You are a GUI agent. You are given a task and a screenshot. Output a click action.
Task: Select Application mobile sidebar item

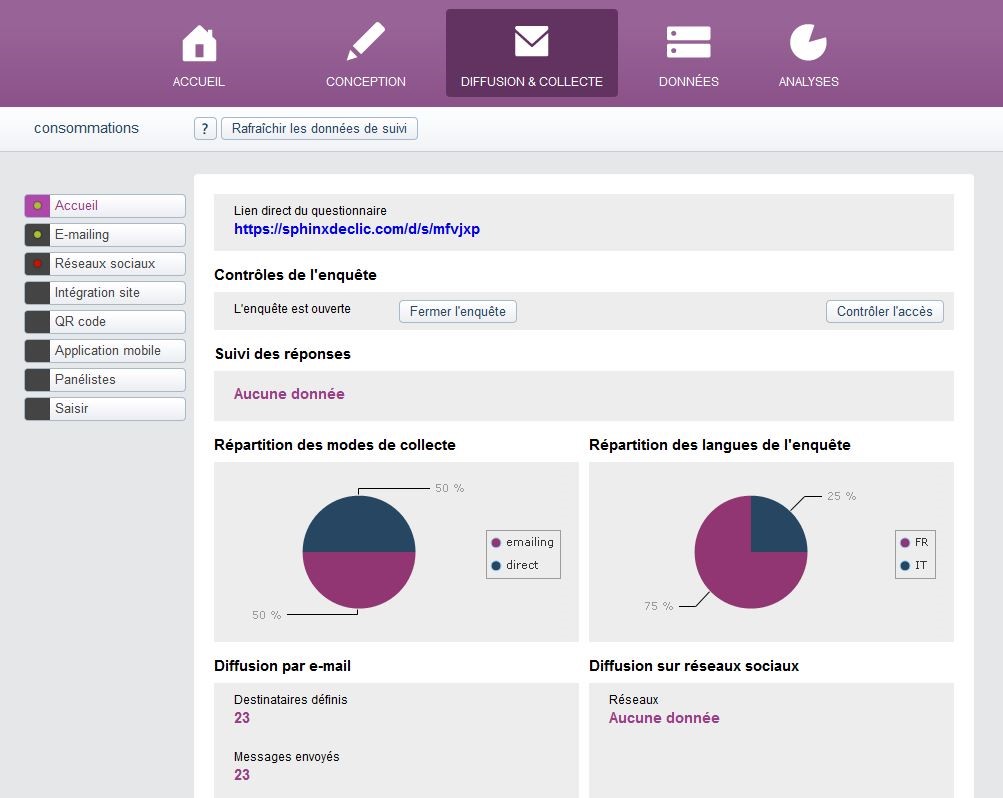click(105, 350)
